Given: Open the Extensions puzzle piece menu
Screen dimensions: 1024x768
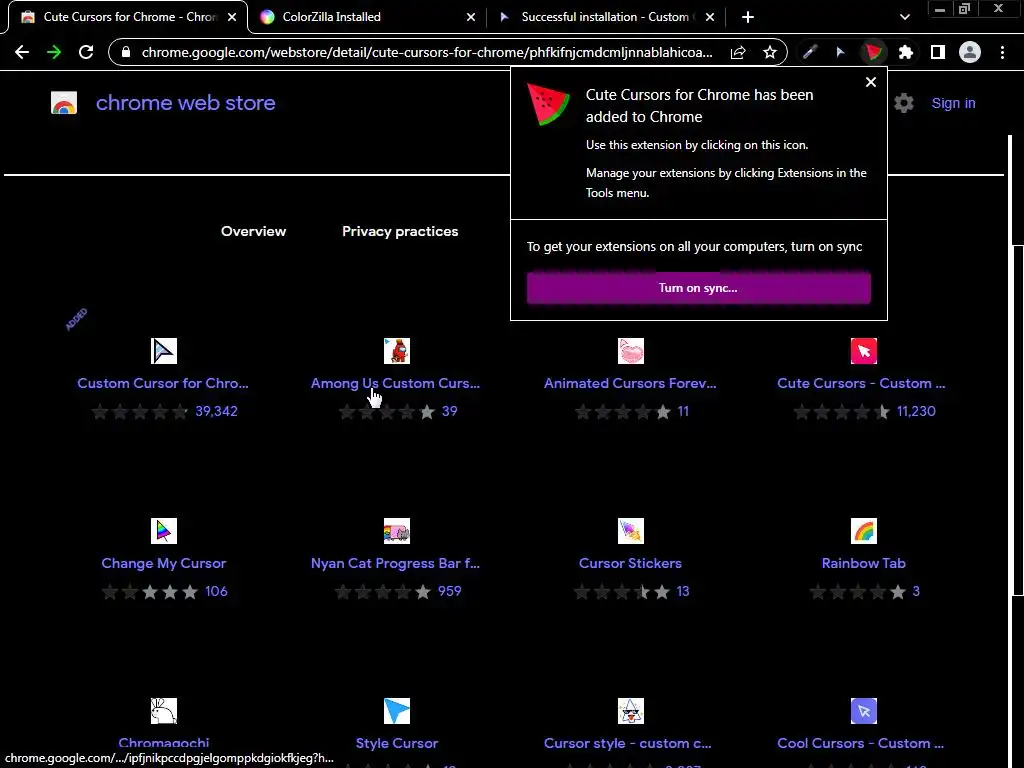Looking at the screenshot, I should 906,52.
